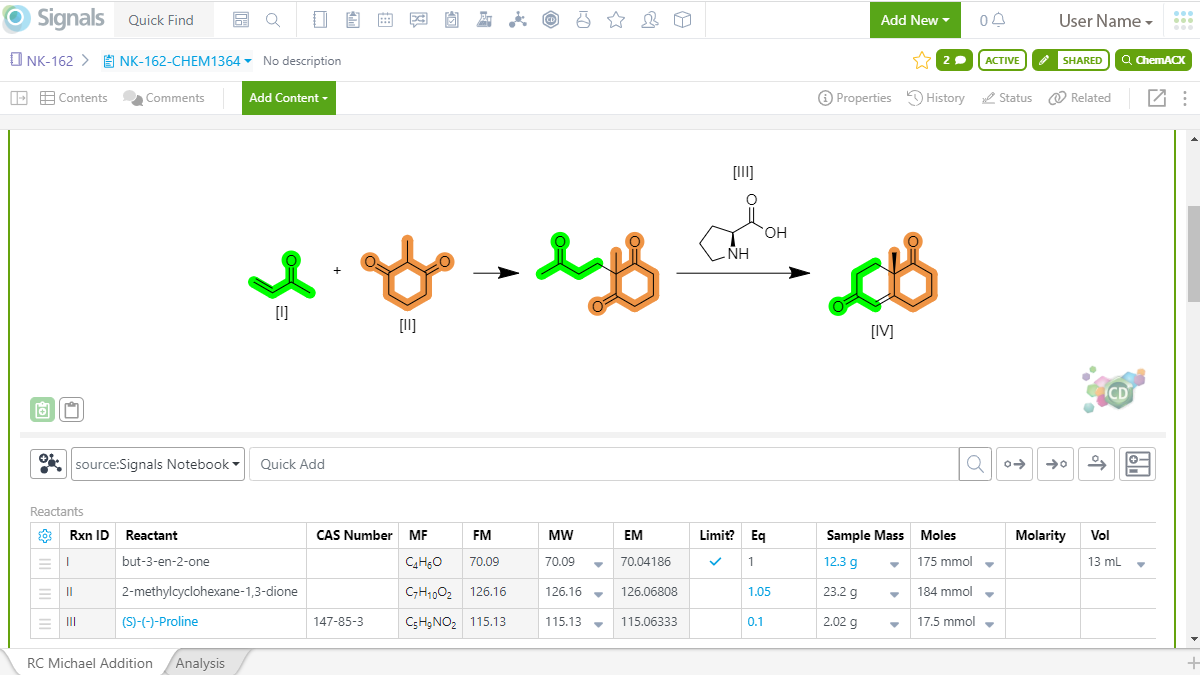Open the MW dropdown for 2-methylcyclohexane-1,3-dione
This screenshot has width=1200, height=675.
[597, 592]
